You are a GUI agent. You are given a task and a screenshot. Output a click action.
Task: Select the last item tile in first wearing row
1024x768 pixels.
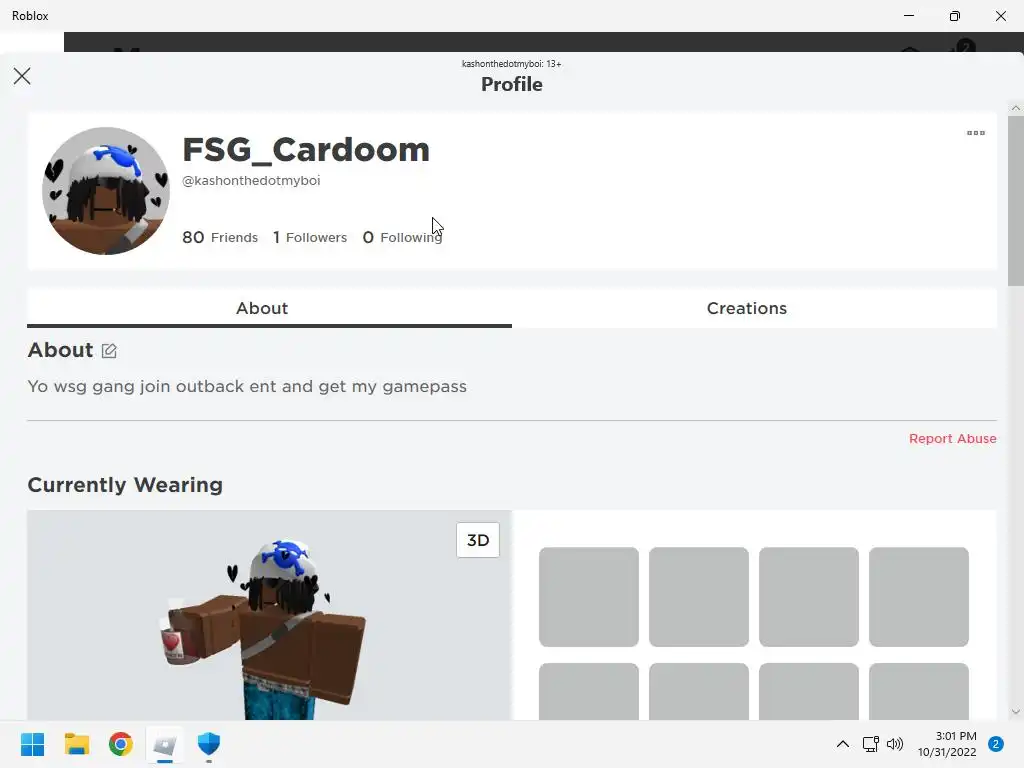918,597
